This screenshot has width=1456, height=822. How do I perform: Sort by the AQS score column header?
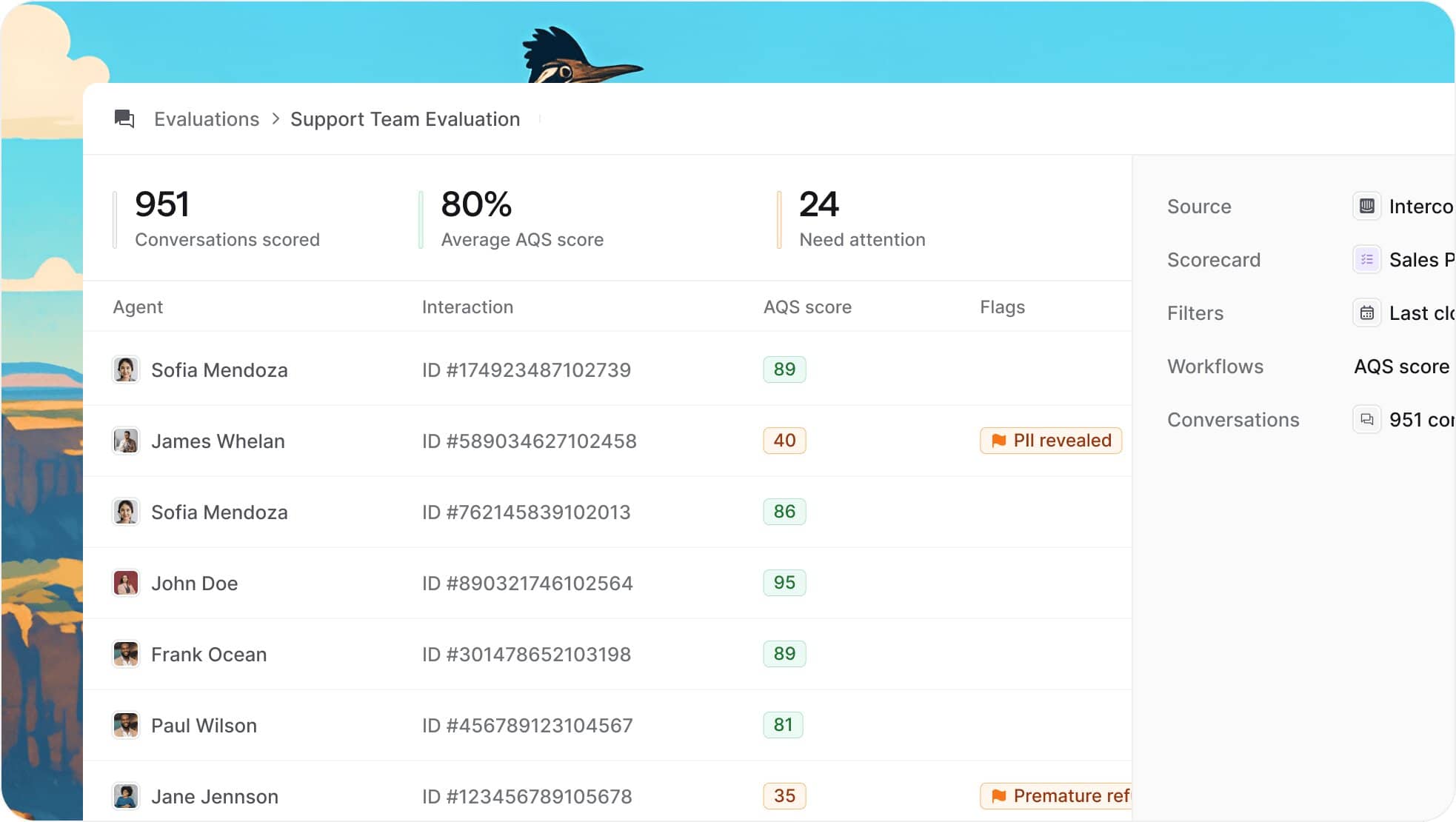point(807,307)
